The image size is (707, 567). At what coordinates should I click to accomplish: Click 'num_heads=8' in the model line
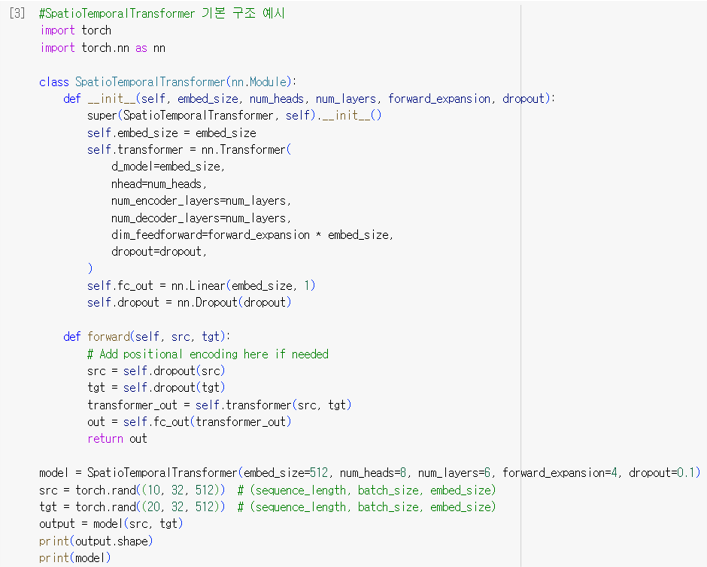(373, 472)
